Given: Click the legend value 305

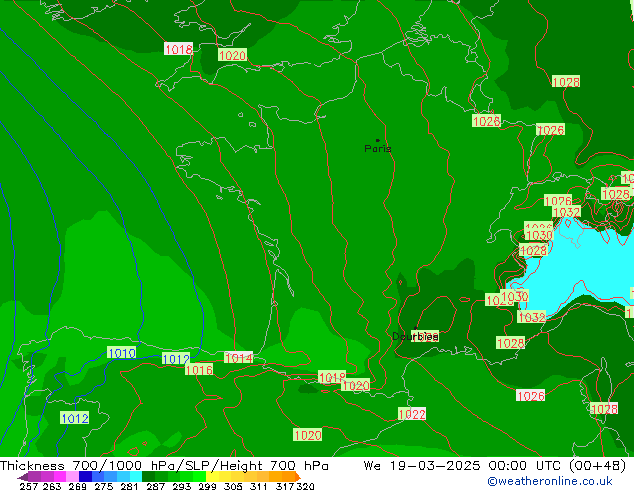Looking at the screenshot, I should [x=233, y=486].
